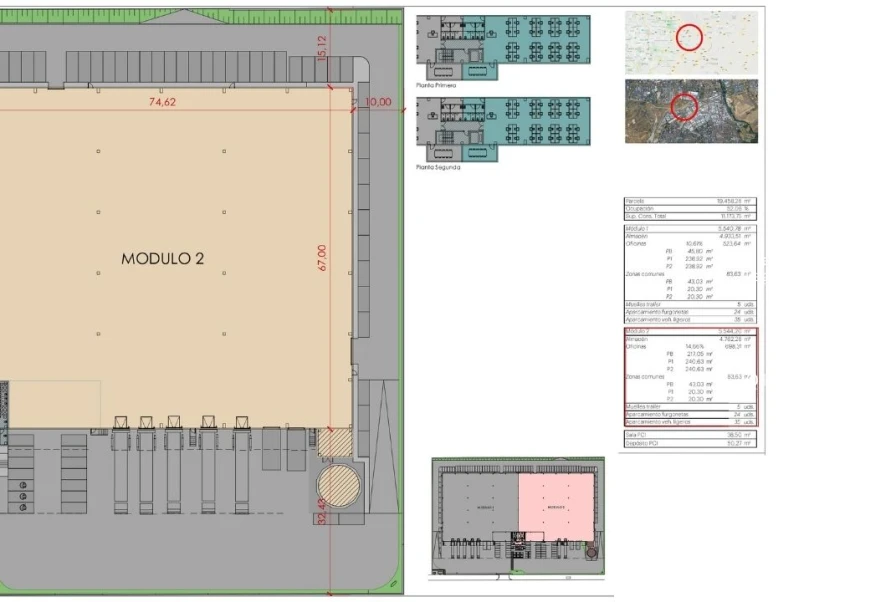Open the satellite aerial view thumbnail
Image resolution: width=896 pixels, height=602 pixels.
tap(691, 111)
